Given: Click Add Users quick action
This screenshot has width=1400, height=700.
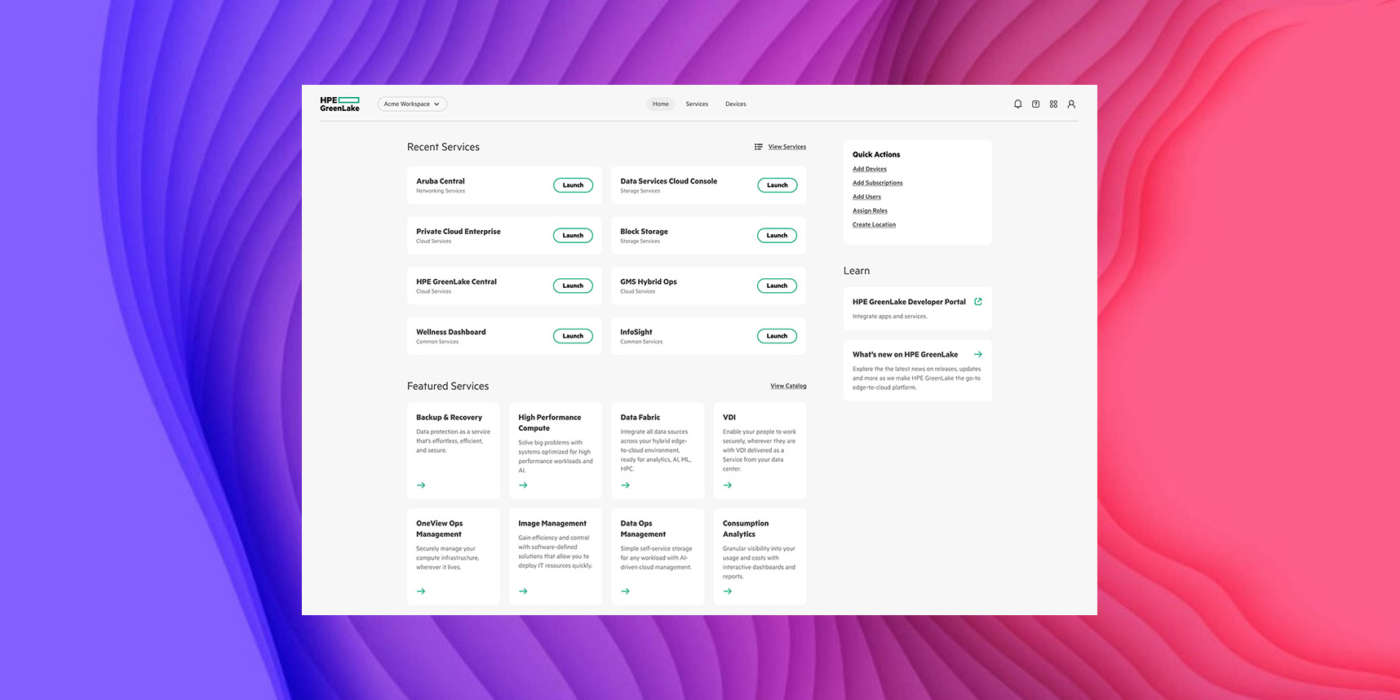Looking at the screenshot, I should 866,197.
